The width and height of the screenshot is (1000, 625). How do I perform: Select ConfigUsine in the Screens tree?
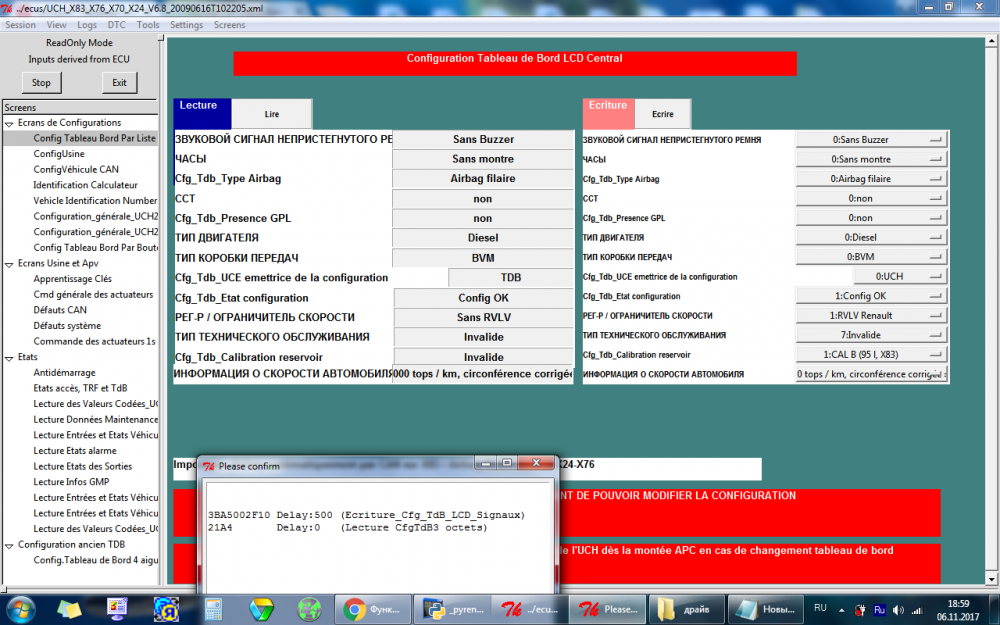pyautogui.click(x=59, y=154)
